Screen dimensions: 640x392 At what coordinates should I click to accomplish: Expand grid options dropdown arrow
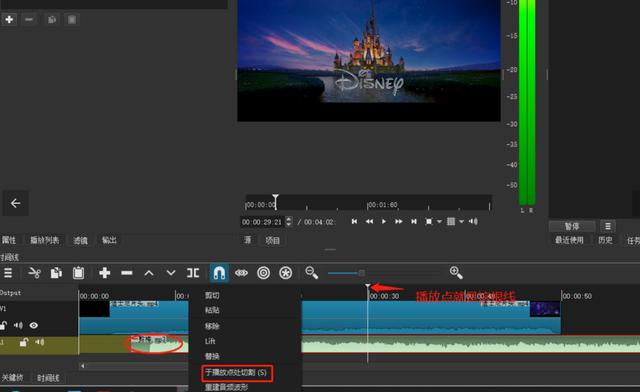tap(461, 222)
